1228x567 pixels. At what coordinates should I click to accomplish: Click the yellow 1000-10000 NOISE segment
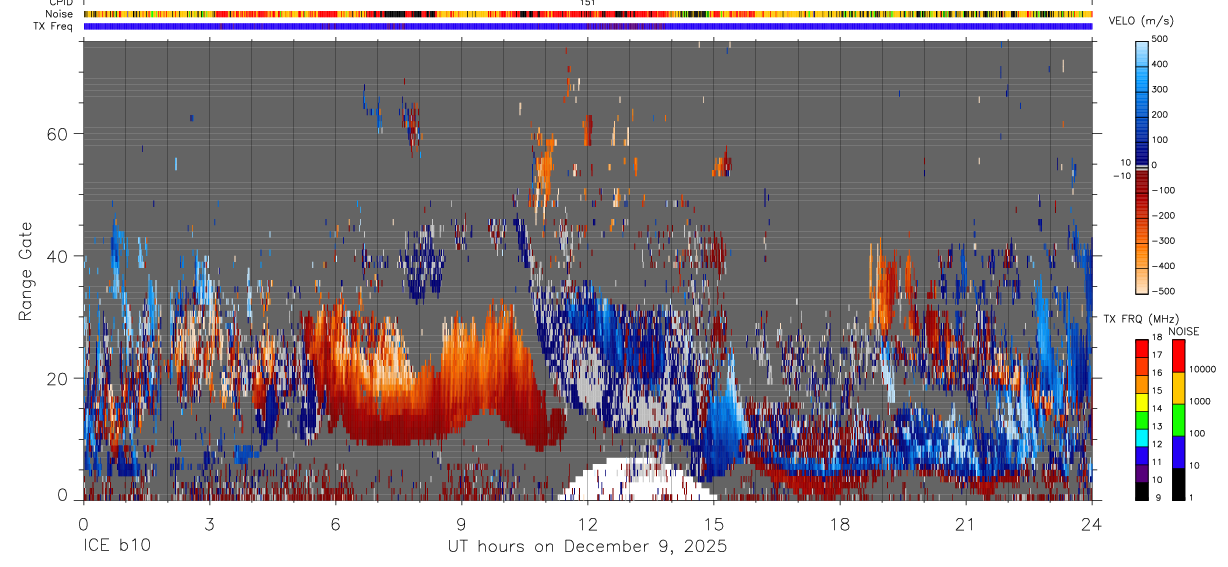[1179, 388]
